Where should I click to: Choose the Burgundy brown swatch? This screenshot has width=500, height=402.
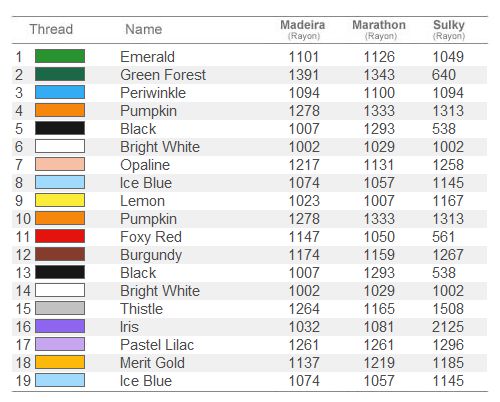click(x=60, y=254)
